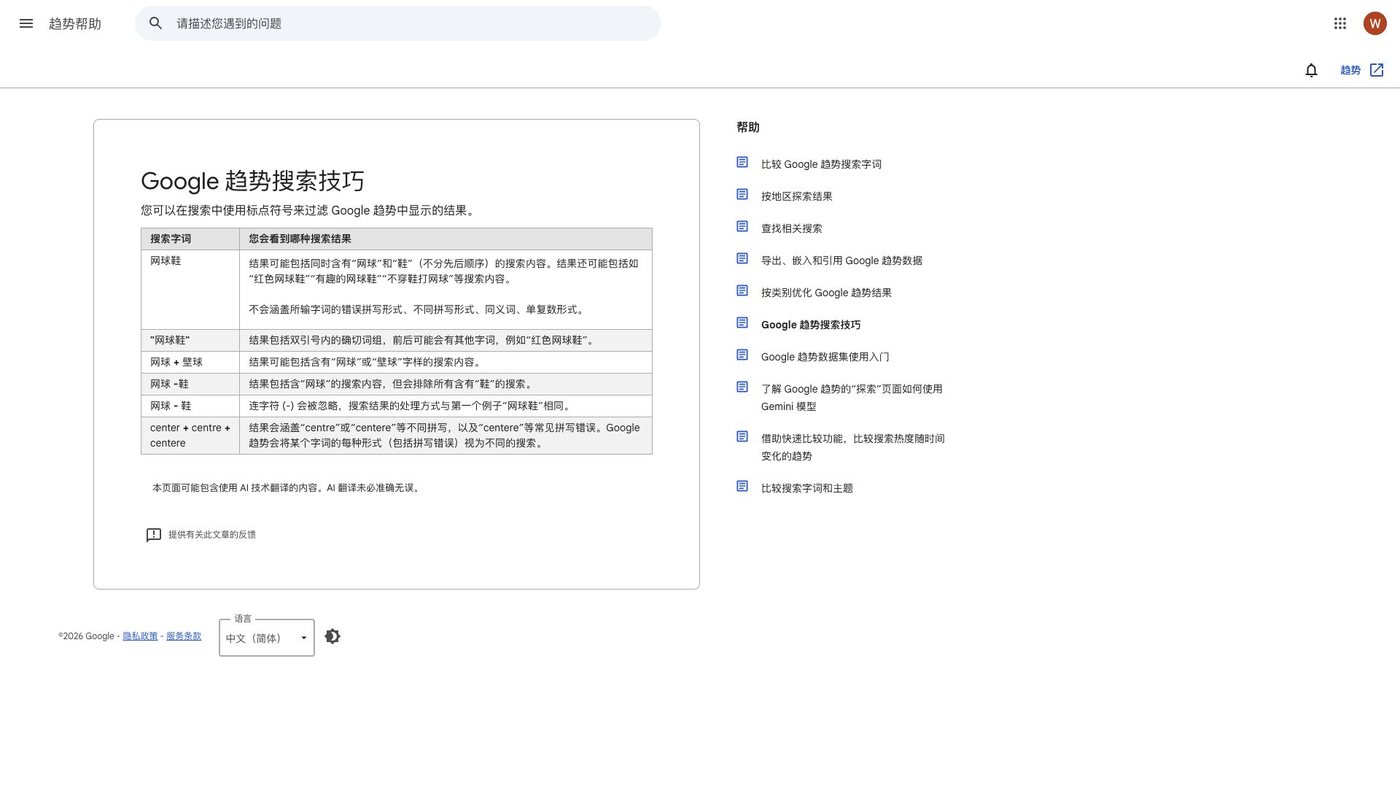Toggle the dark theme brightness icon
Screen dimensions: 1400x788
[x=333, y=636]
